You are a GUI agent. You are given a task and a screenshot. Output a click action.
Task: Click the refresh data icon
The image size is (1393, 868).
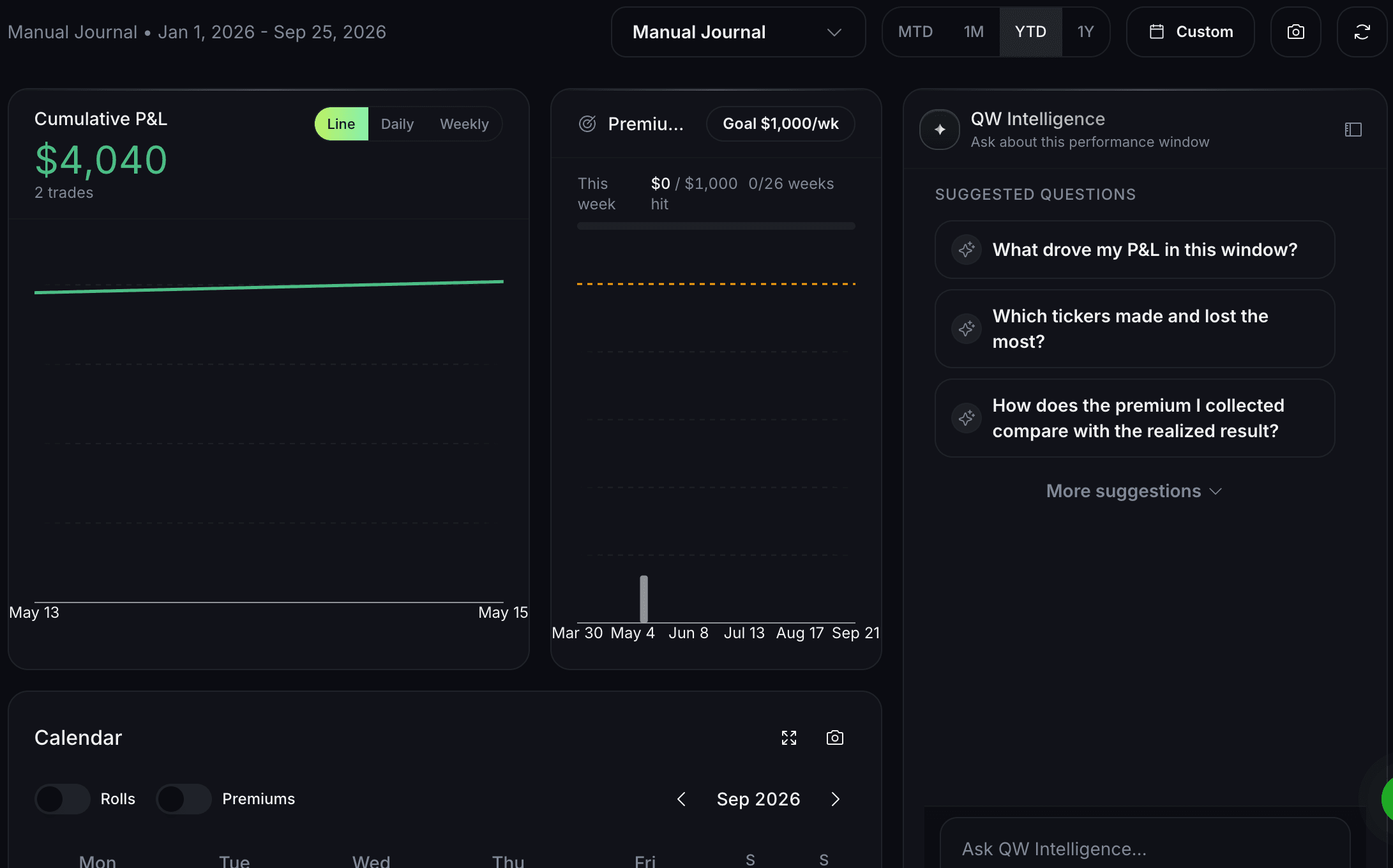pos(1362,32)
